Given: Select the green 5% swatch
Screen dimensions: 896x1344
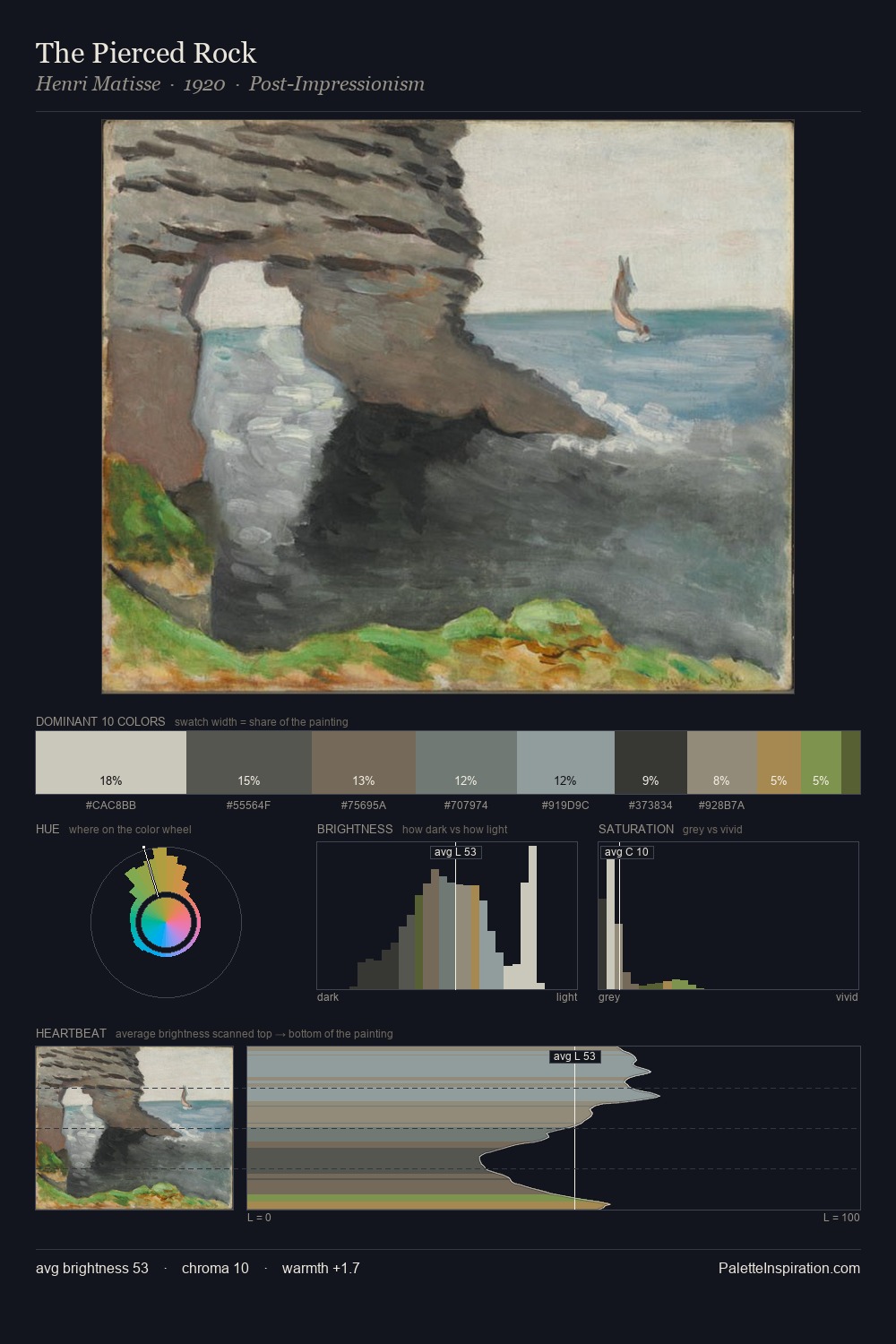Looking at the screenshot, I should [821, 762].
